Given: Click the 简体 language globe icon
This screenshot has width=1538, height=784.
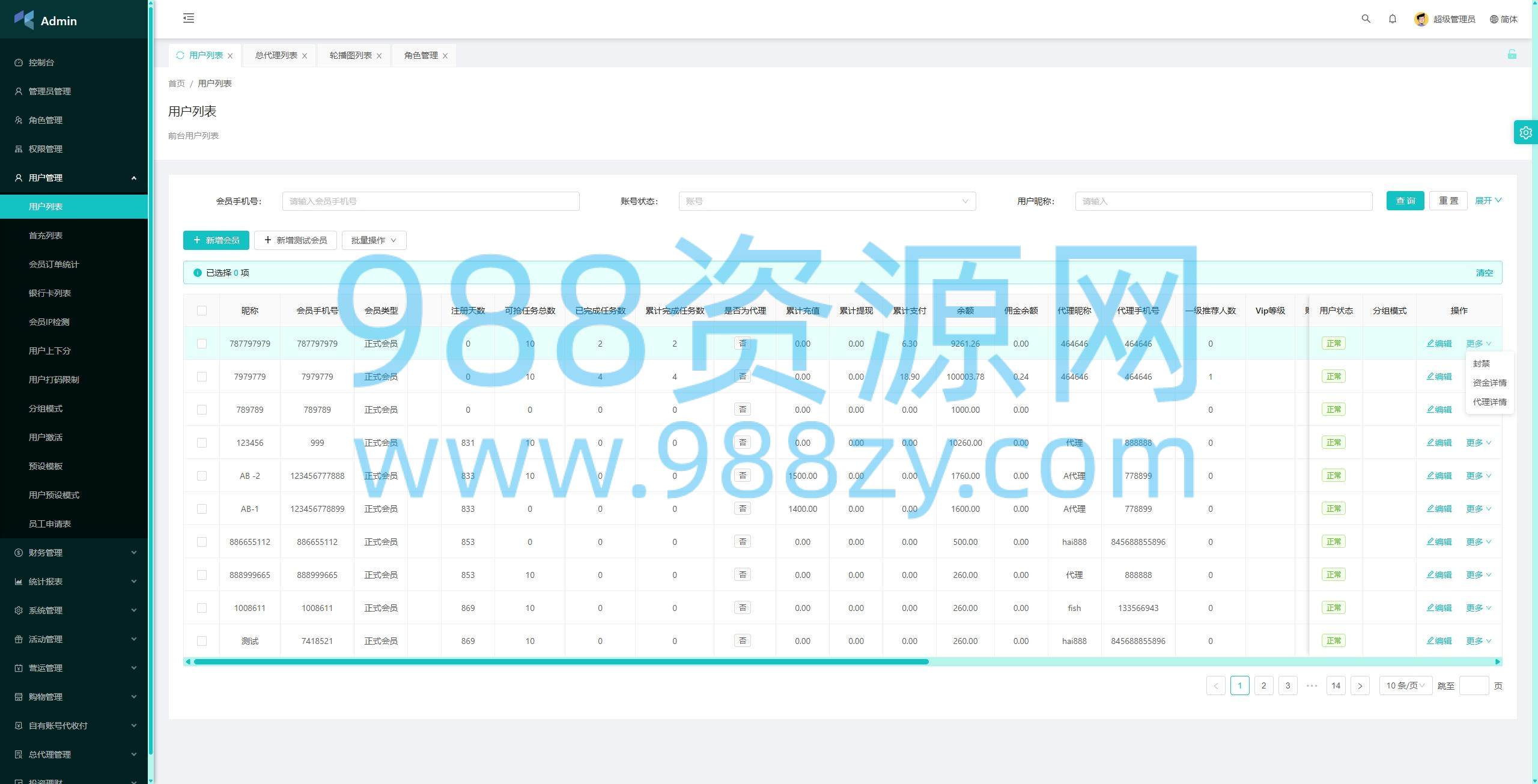Looking at the screenshot, I should coord(1494,19).
